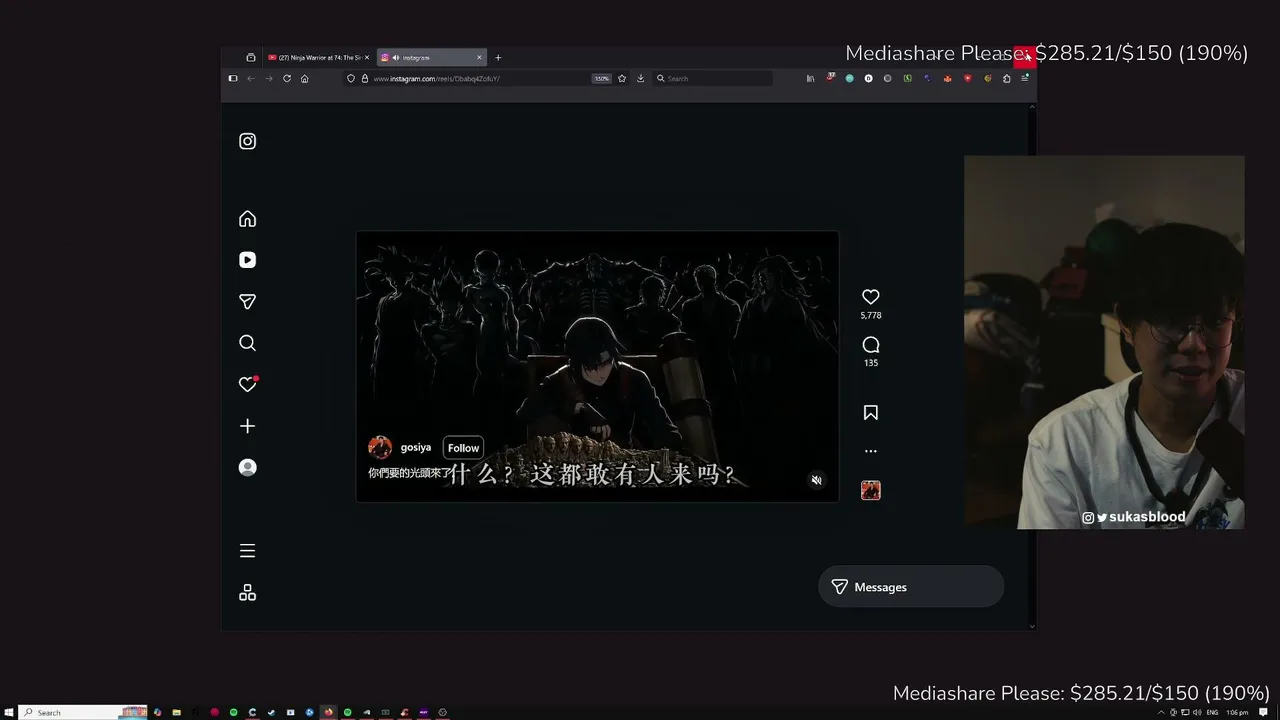The image size is (1280, 720).
Task: Open the Windows Start menu
Action: pyautogui.click(x=9, y=712)
